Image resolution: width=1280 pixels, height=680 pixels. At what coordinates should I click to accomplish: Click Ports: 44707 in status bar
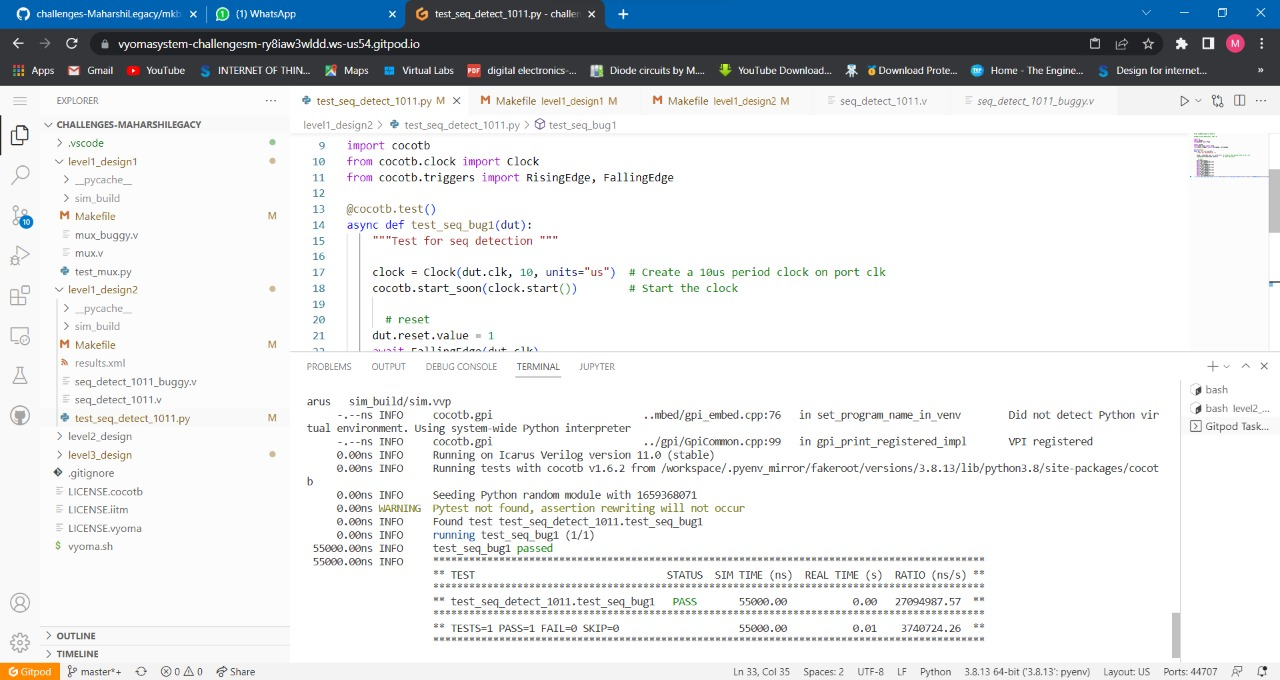(x=1190, y=672)
